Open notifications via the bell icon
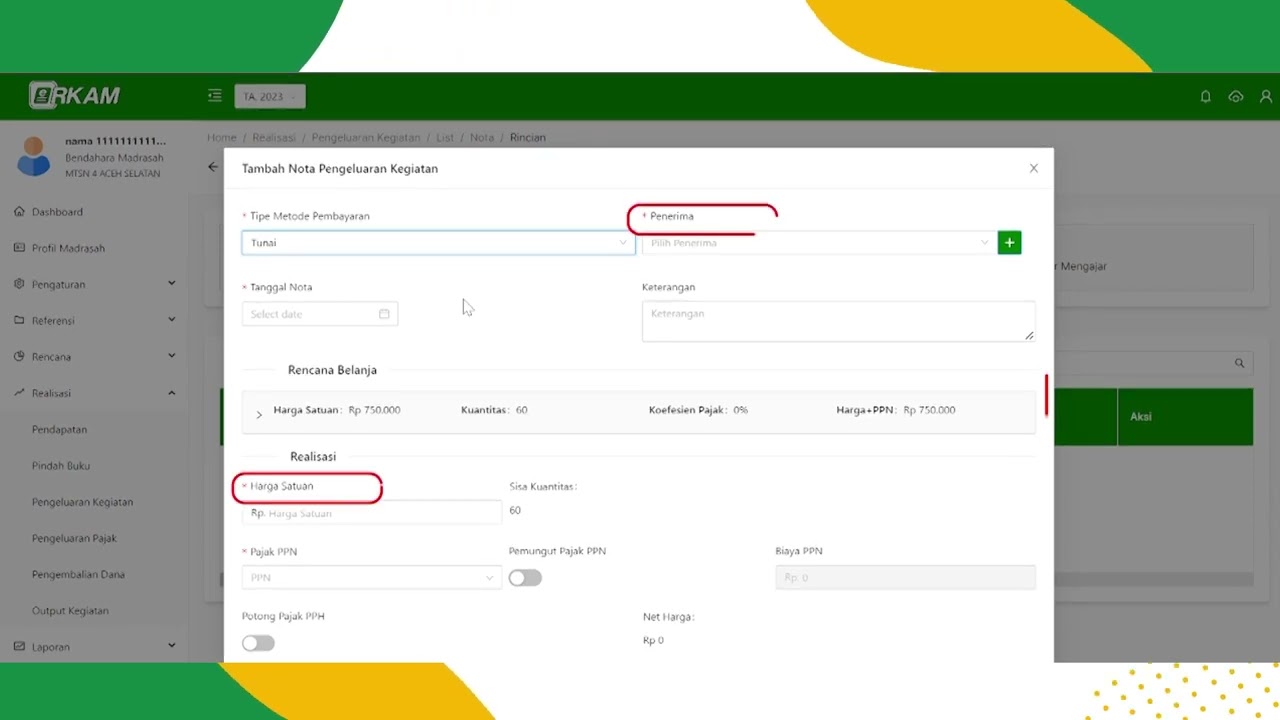This screenshot has width=1280, height=720. pyautogui.click(x=1205, y=97)
